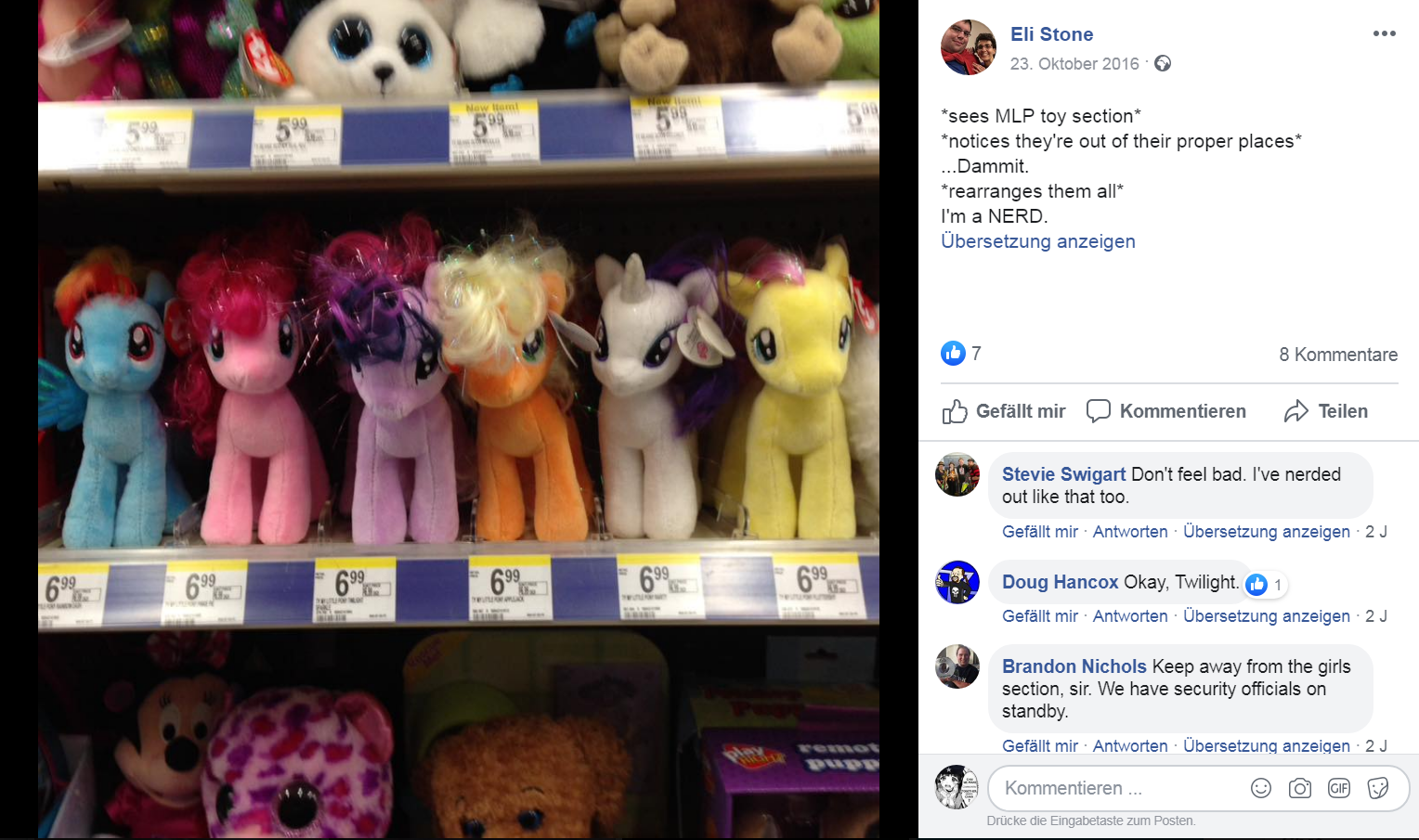Like Doug Hancox's comment via Gefällt mir
Image resolution: width=1419 pixels, height=840 pixels.
click(1040, 616)
